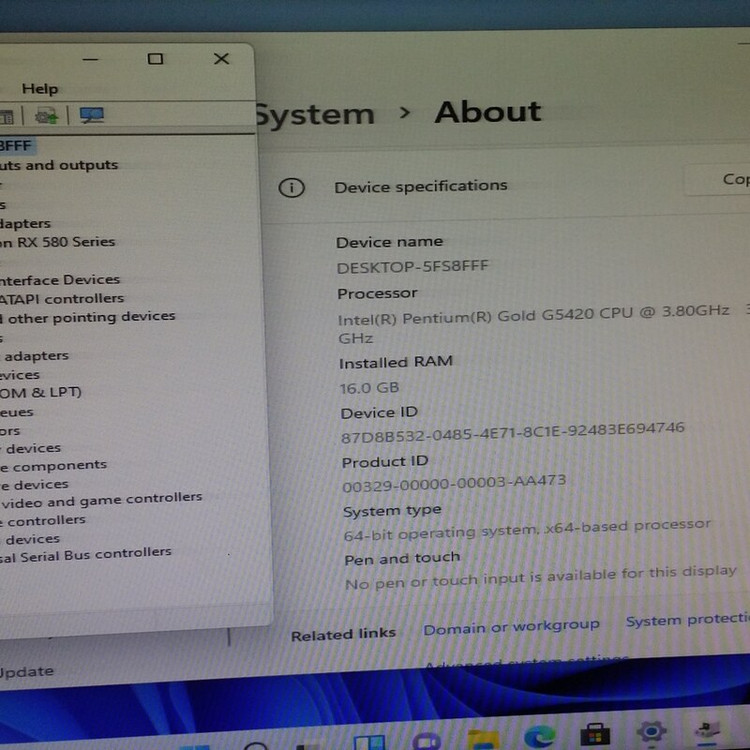The width and height of the screenshot is (750, 750).
Task: Open Microsoft Store from the taskbar
Action: 596,737
